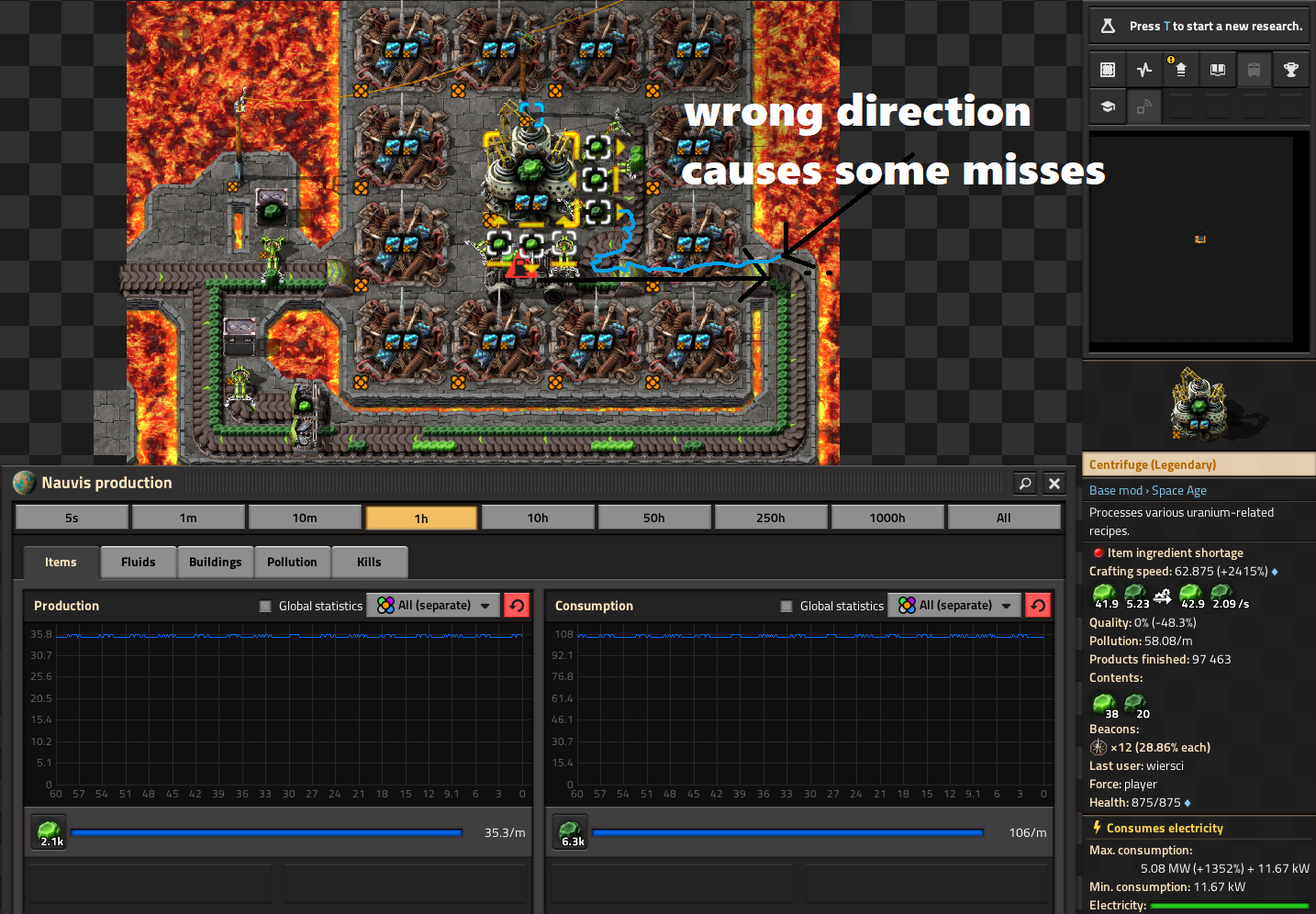Open Factoriopedia via the open book icon
This screenshot has width=1316, height=914.
1218,70
